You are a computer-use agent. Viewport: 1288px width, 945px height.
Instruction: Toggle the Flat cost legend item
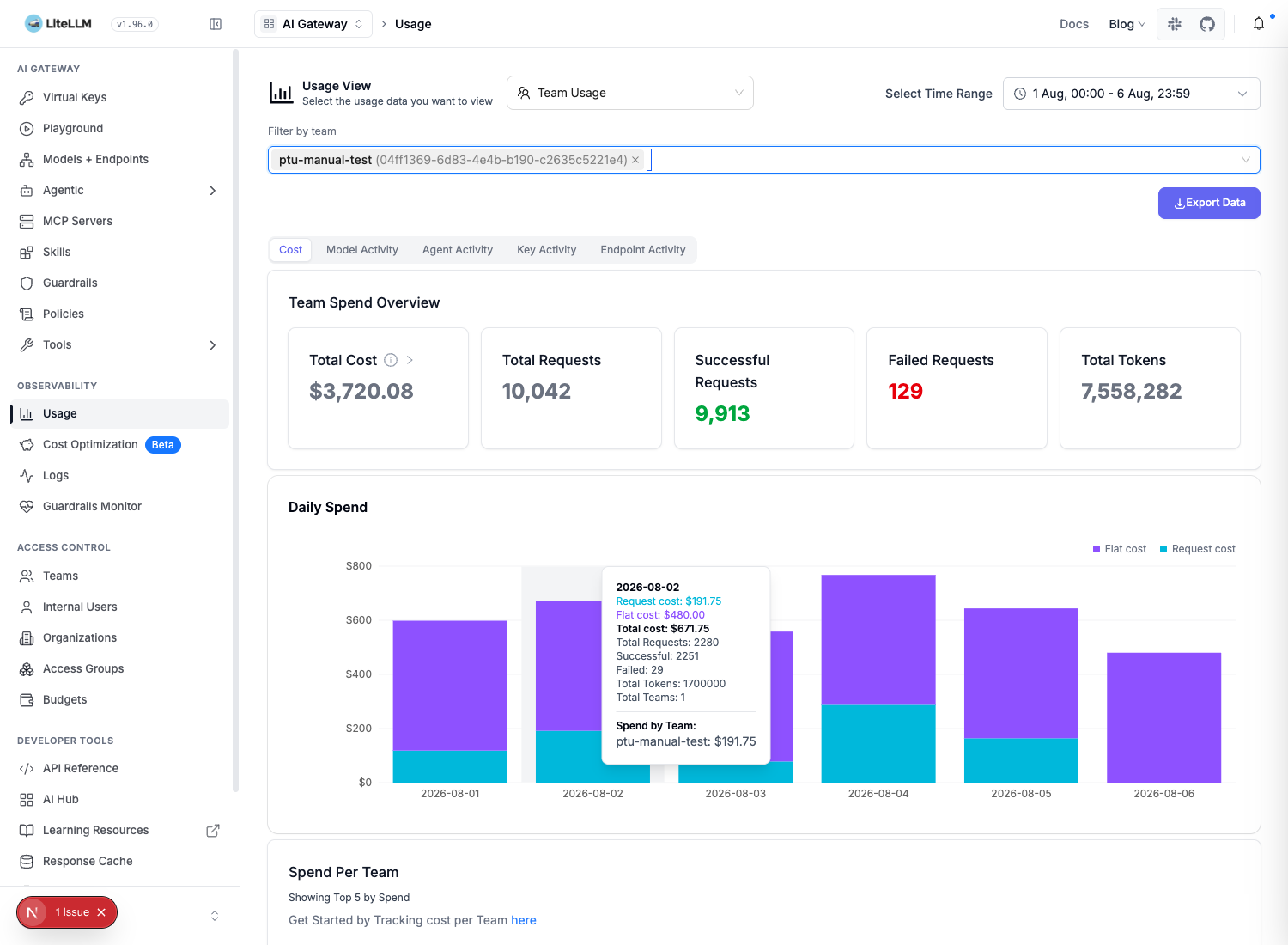click(x=1119, y=549)
